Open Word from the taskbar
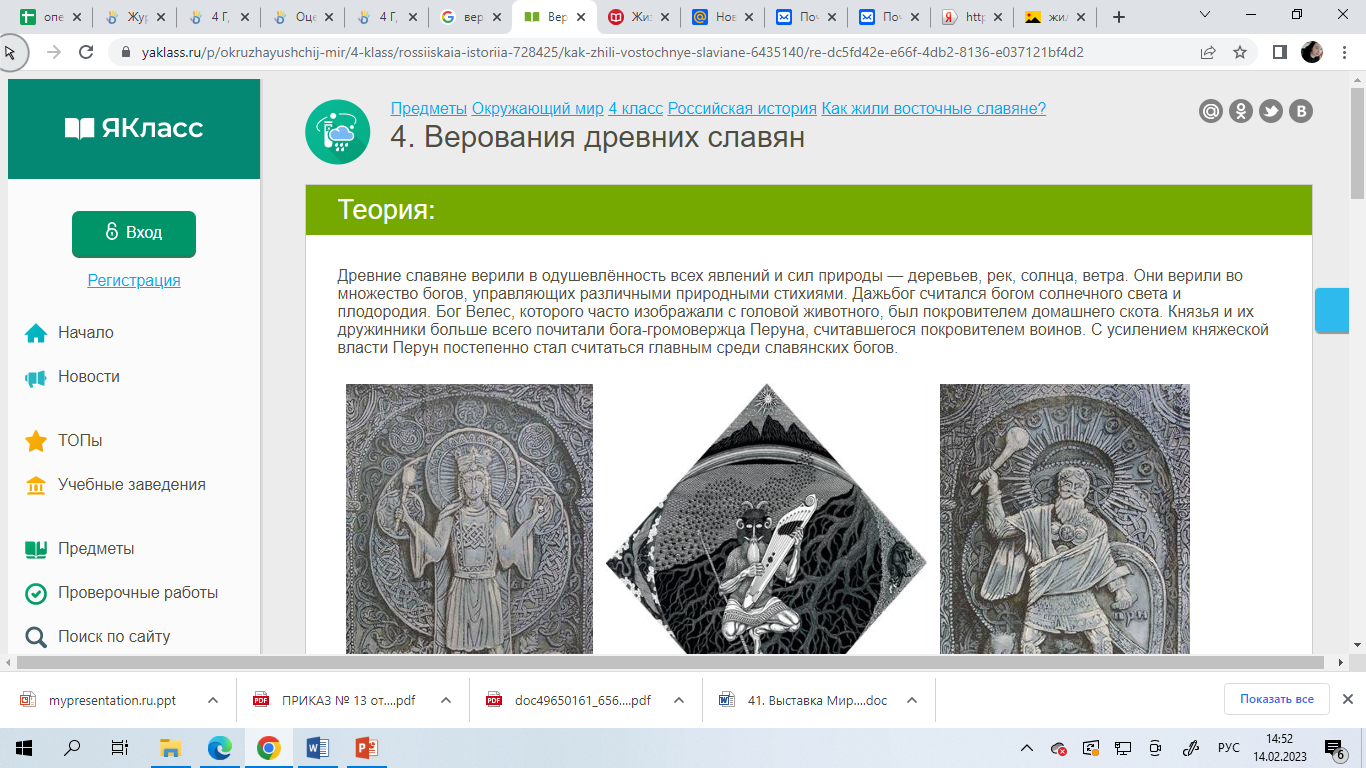This screenshot has height=768, width=1366. [x=317, y=747]
